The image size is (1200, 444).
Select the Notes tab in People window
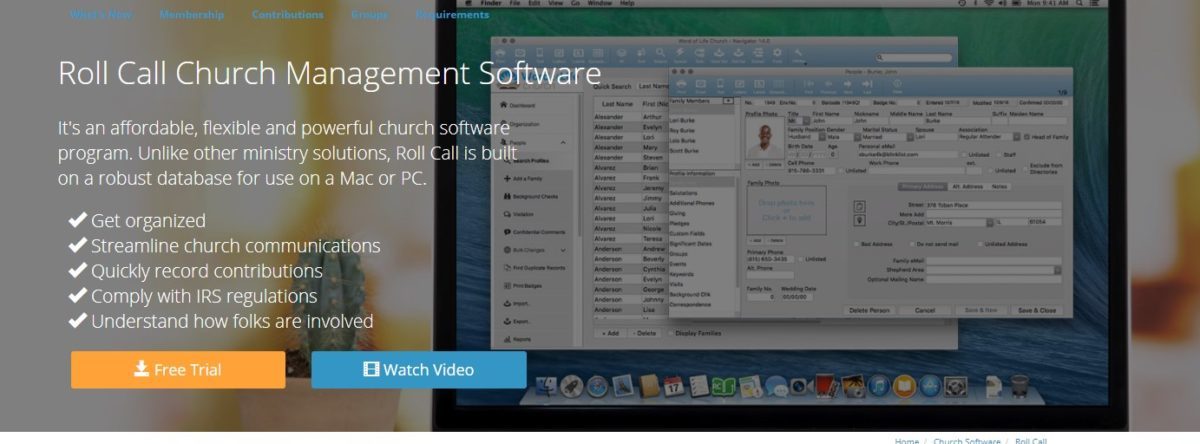point(999,186)
